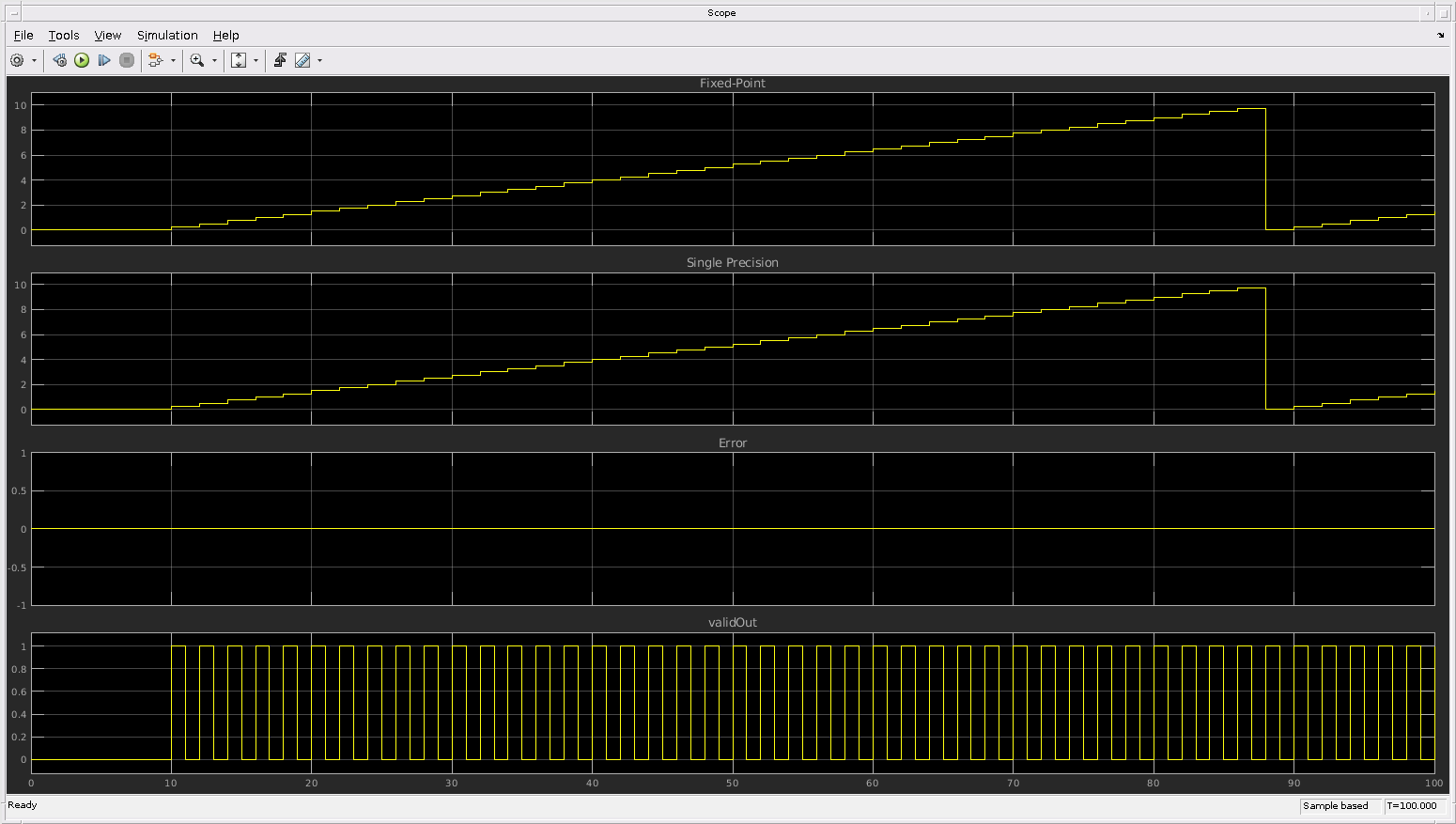This screenshot has width=1456, height=824.
Task: Click the Step Back simulation icon
Action: (59, 60)
